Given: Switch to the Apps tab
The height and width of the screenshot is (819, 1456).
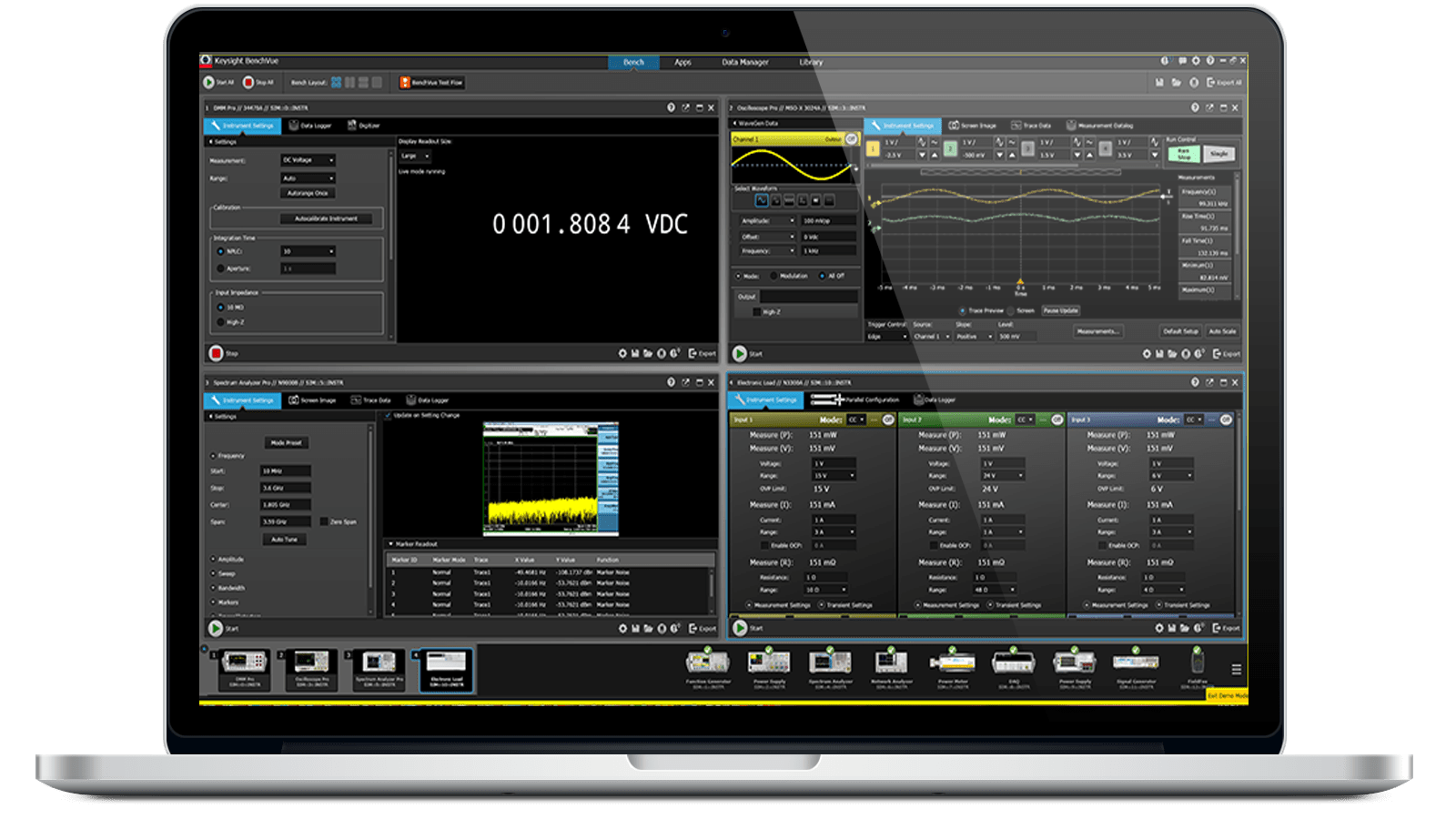Looking at the screenshot, I should pos(682,63).
